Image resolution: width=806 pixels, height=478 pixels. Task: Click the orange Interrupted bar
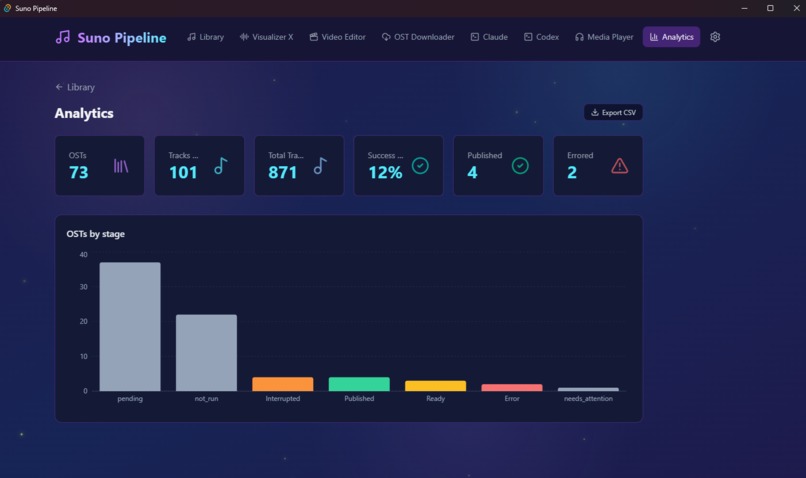[x=283, y=384]
